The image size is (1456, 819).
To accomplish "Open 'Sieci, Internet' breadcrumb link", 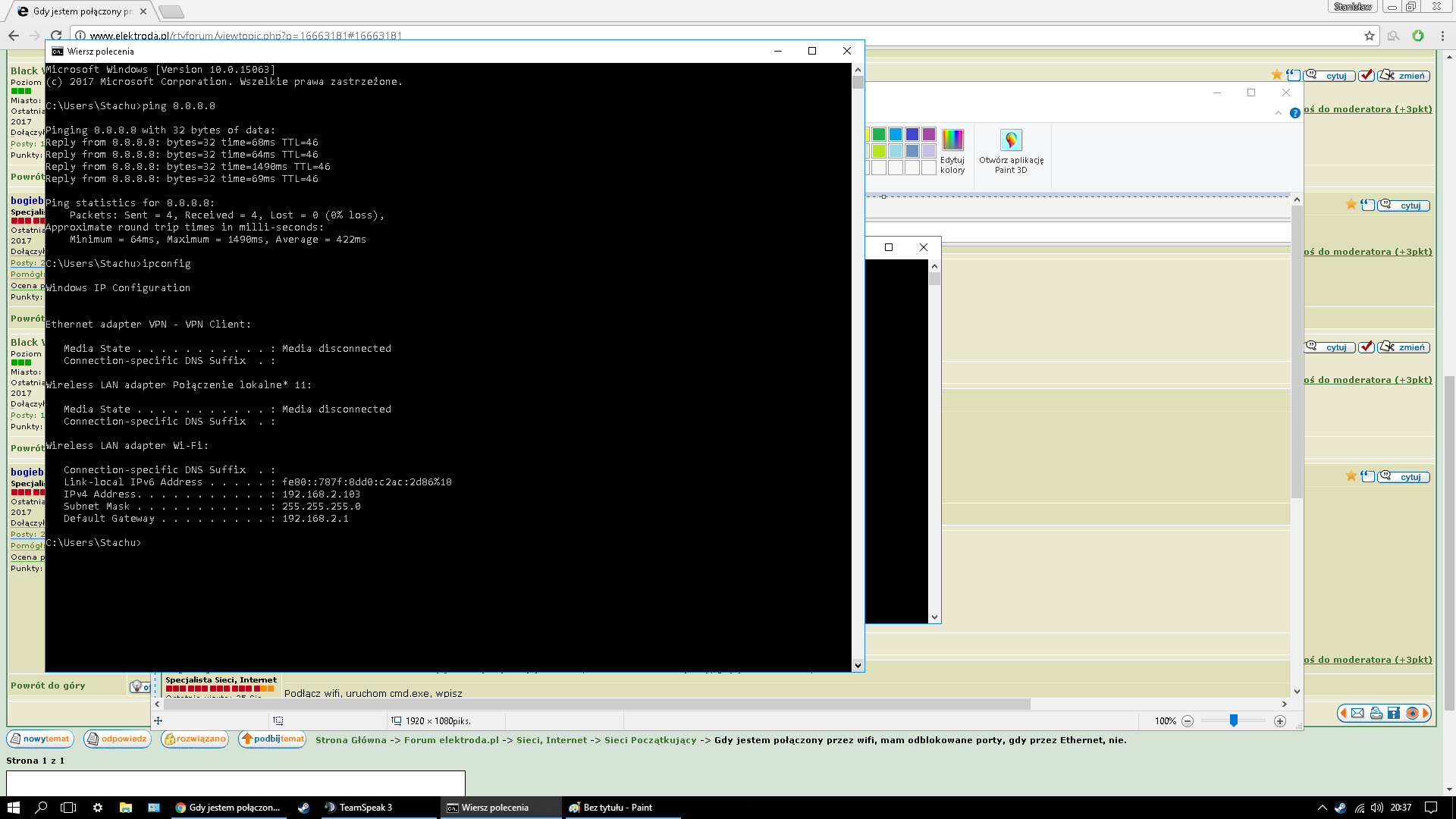I will coord(552,740).
